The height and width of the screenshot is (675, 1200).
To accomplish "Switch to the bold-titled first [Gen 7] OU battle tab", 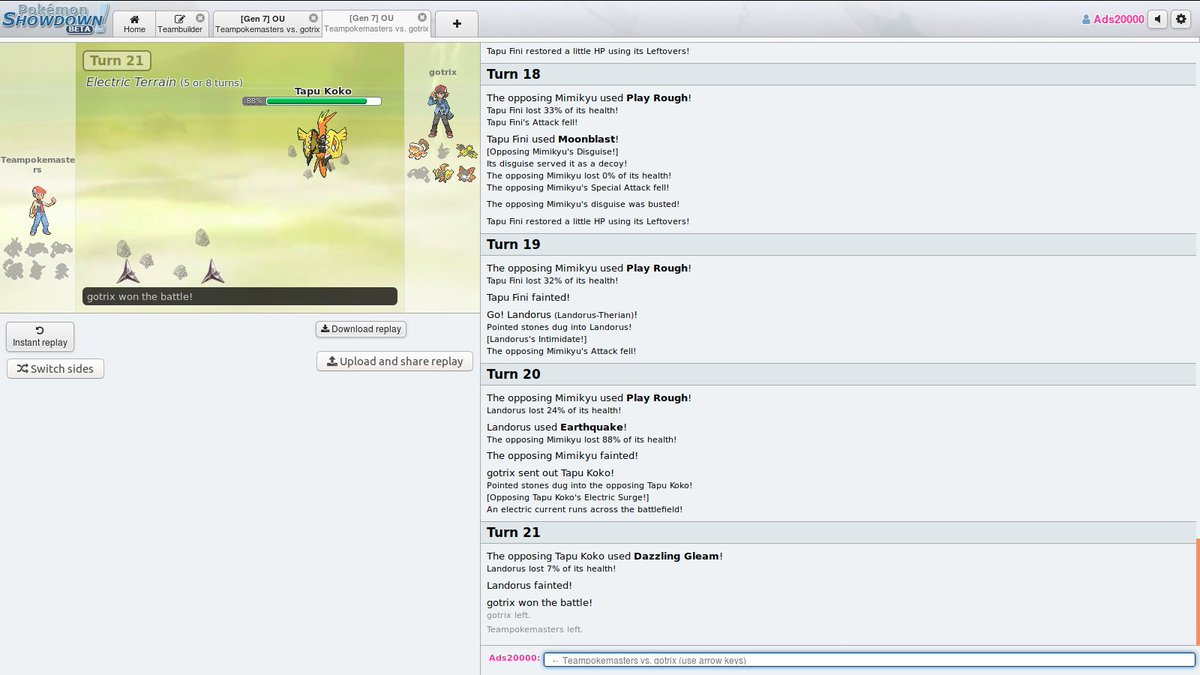I will click(268, 23).
